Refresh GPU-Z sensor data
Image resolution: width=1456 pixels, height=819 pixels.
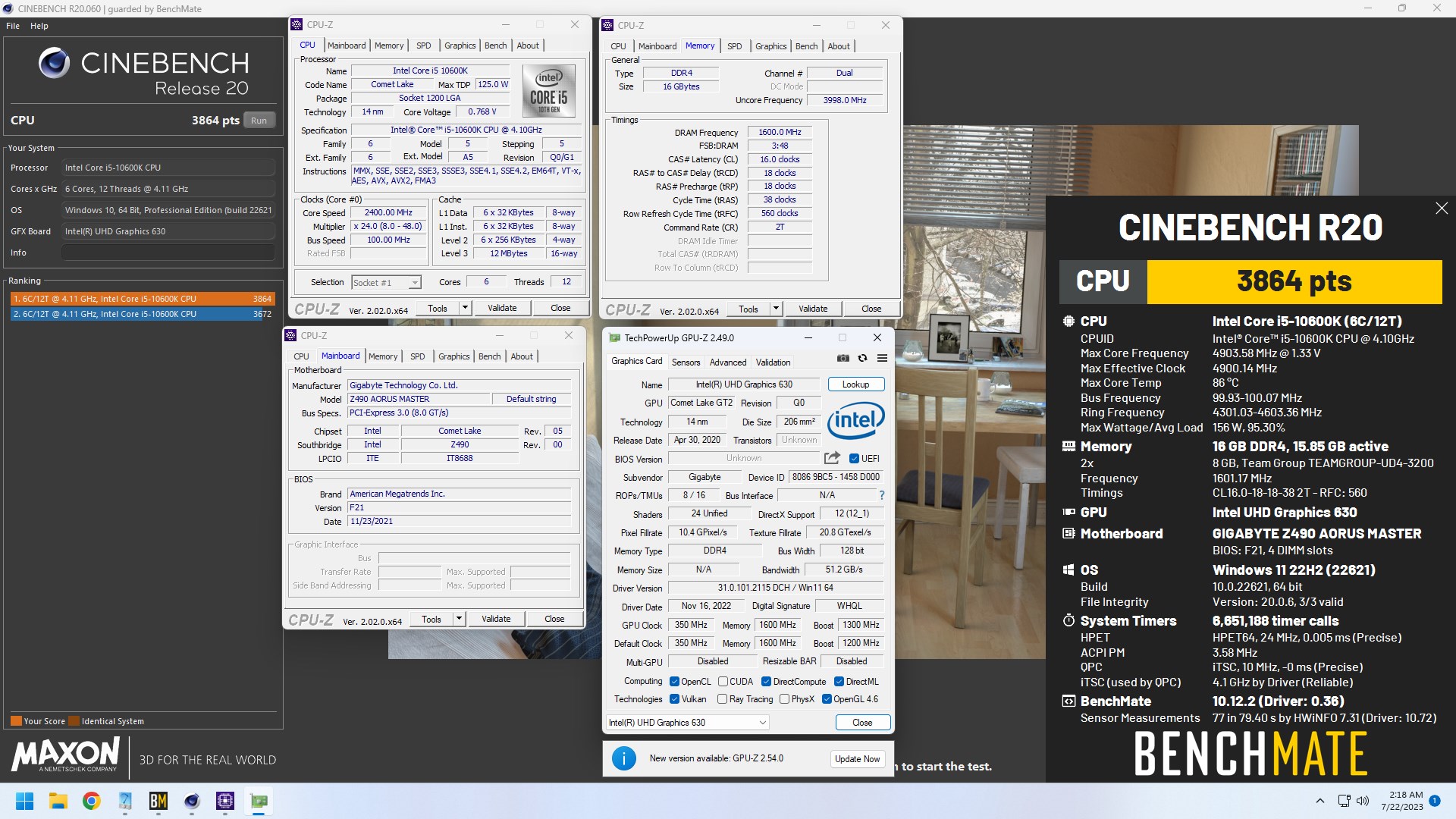[x=862, y=358]
